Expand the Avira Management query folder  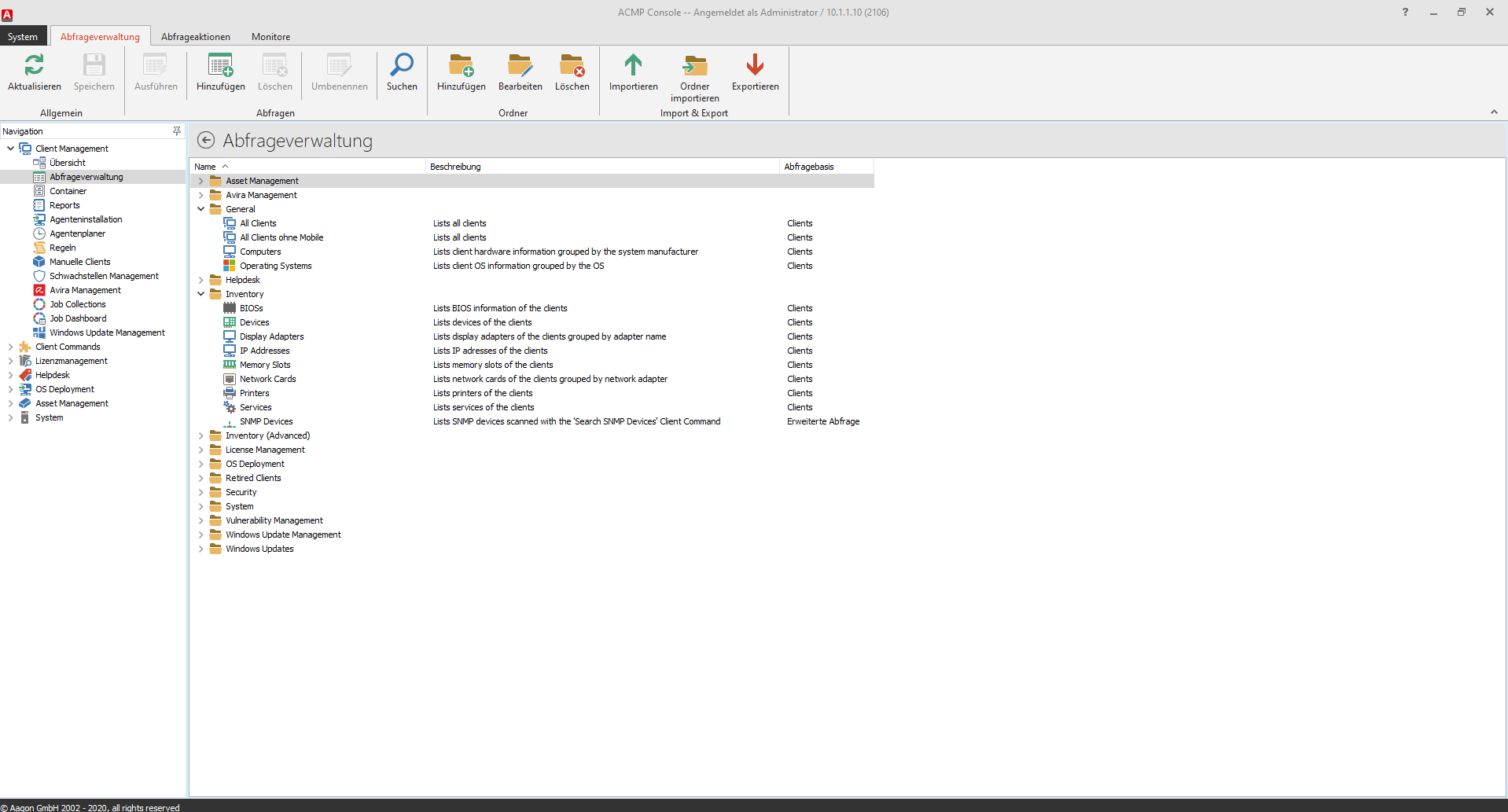200,195
